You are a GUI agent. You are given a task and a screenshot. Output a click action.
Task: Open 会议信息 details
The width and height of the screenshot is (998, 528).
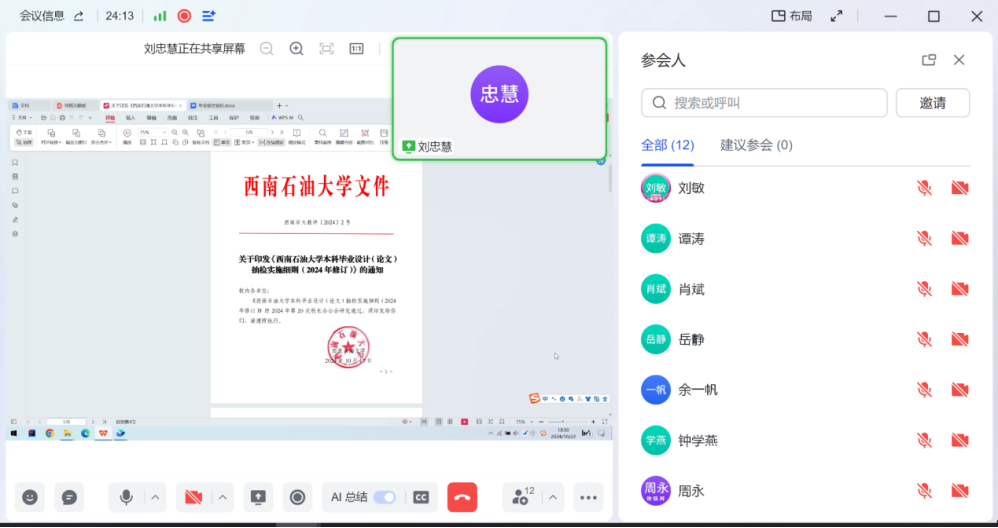pyautogui.click(x=42, y=16)
